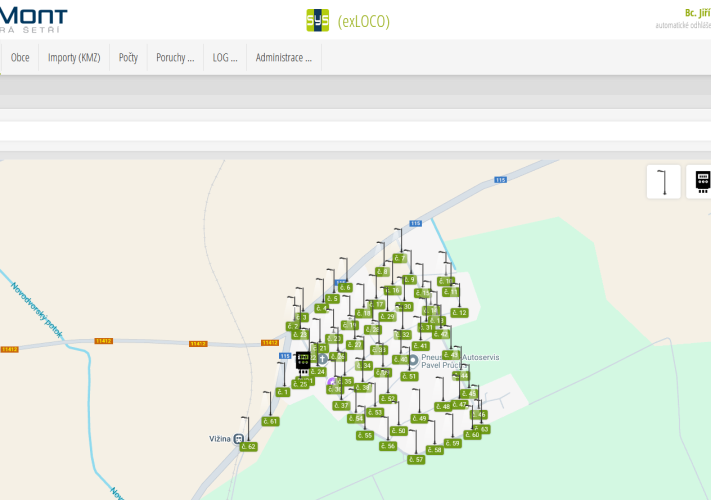Select street lamp marker č. 57
The height and width of the screenshot is (500, 711).
point(416,459)
